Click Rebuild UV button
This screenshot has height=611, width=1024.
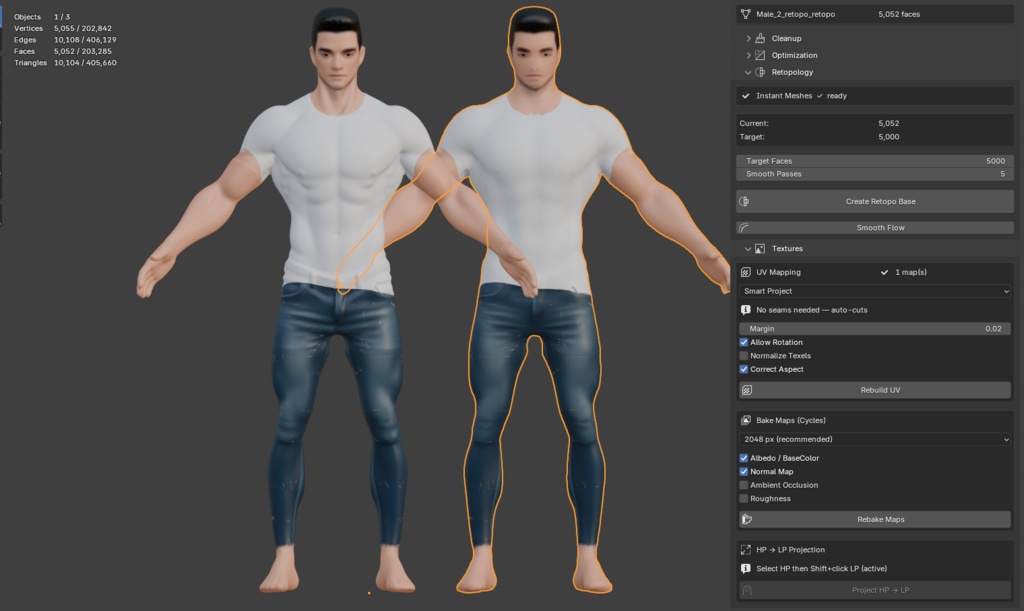pos(875,390)
